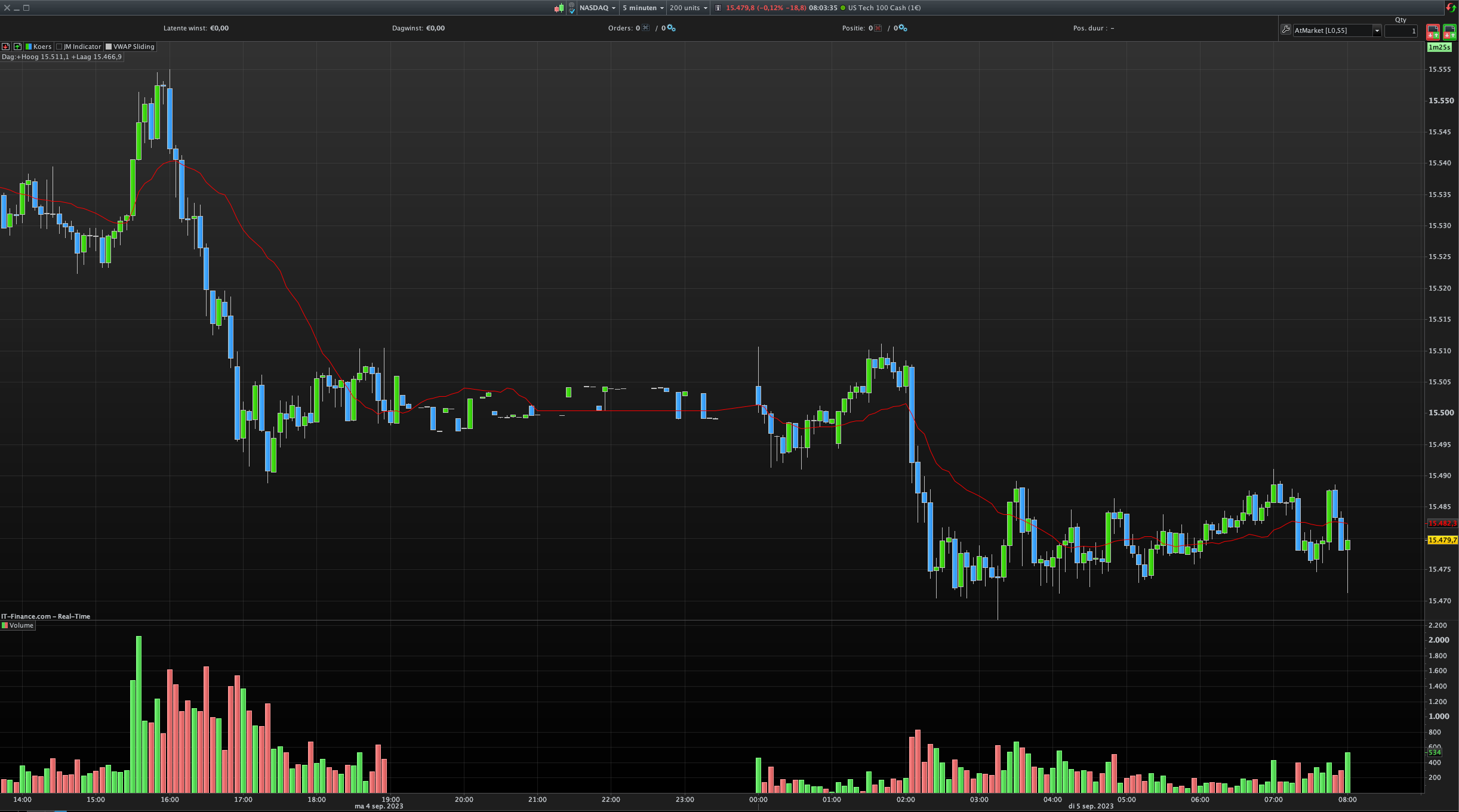Image resolution: width=1459 pixels, height=812 pixels.
Task: Click the green up-arrow buy icon above chart
Action: click(17, 47)
